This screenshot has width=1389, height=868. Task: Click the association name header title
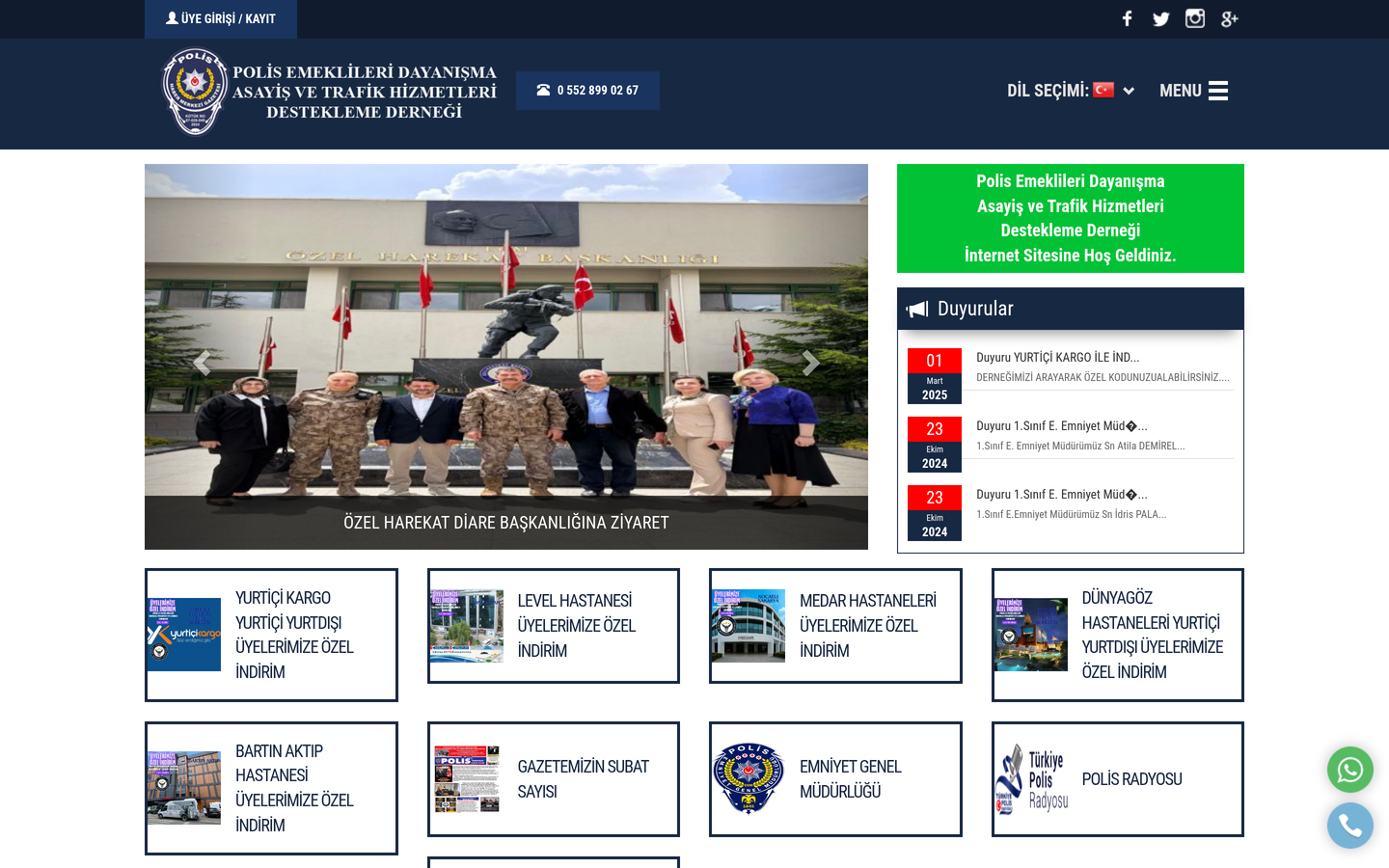coord(365,92)
